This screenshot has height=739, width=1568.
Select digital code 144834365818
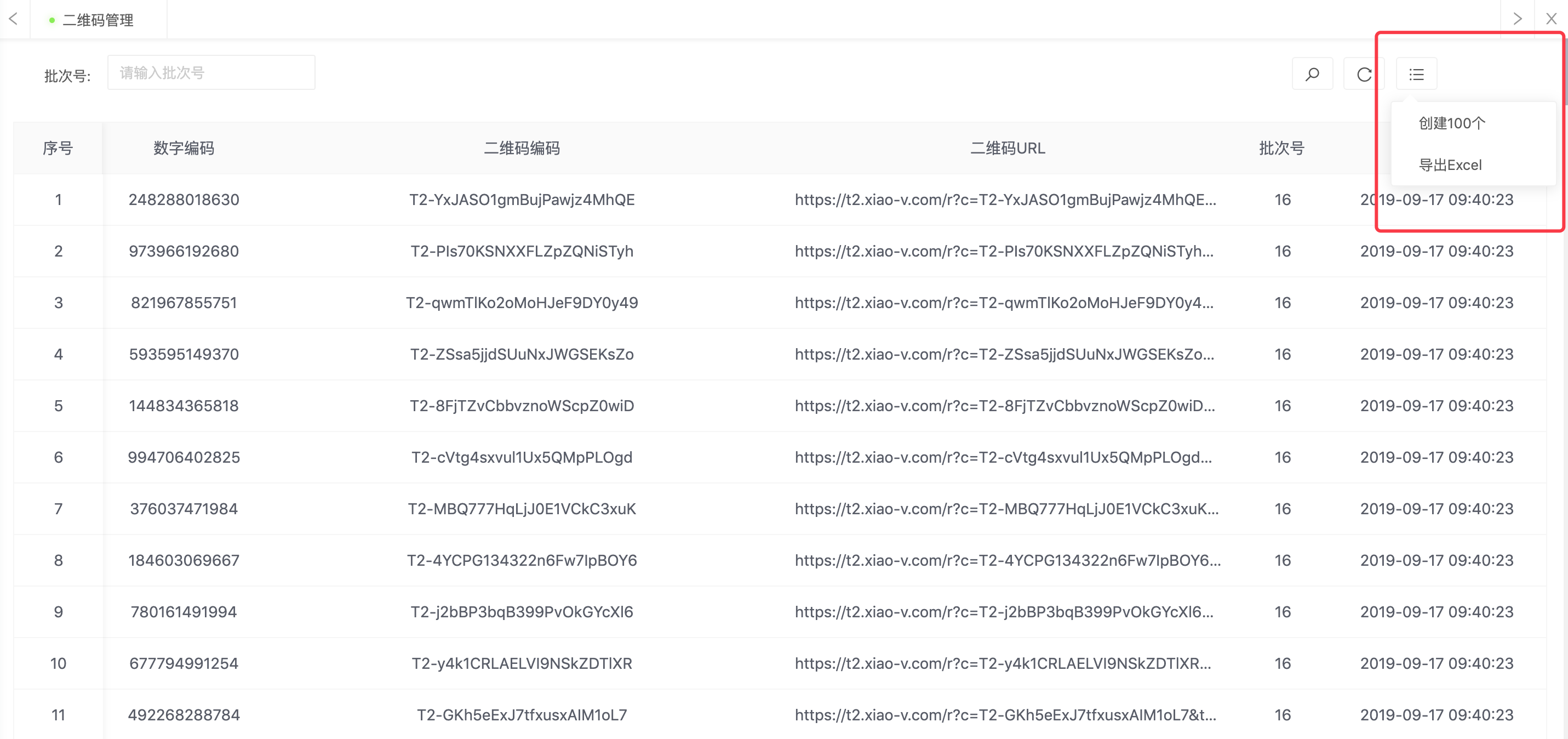[184, 406]
